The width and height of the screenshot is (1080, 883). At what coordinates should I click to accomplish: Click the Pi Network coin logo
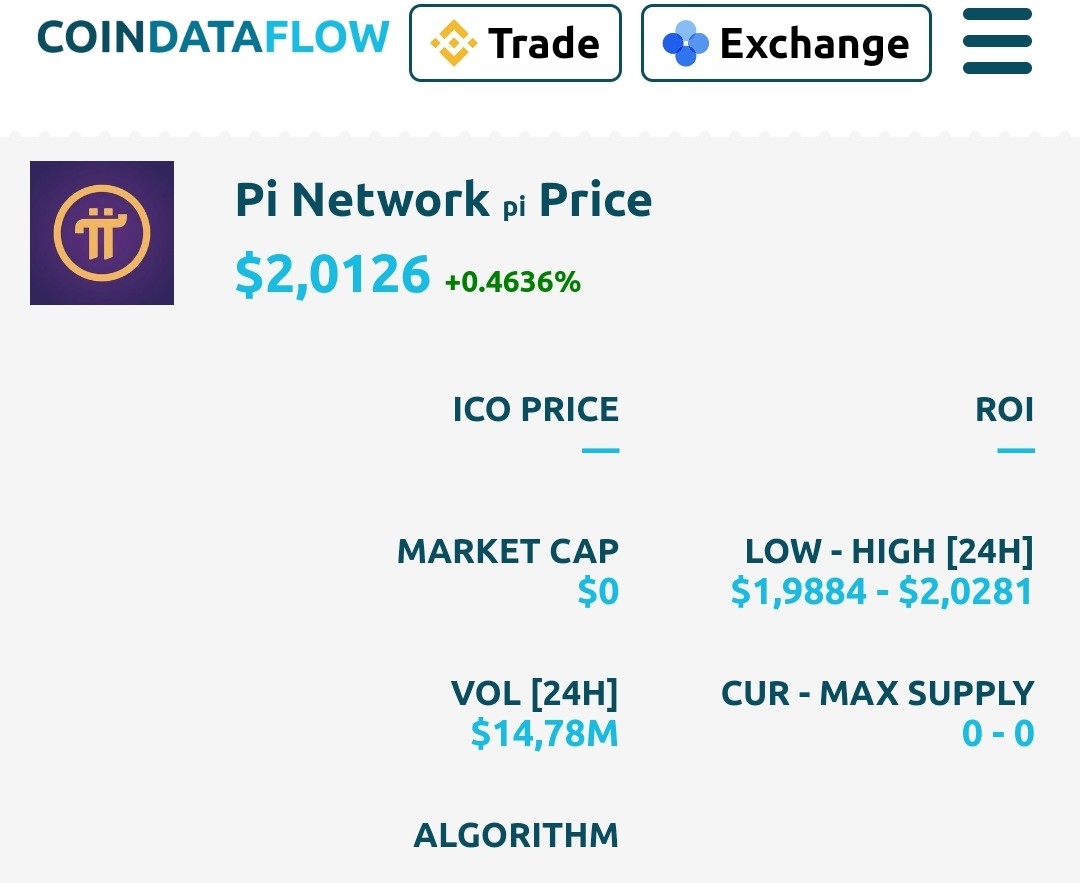[102, 233]
